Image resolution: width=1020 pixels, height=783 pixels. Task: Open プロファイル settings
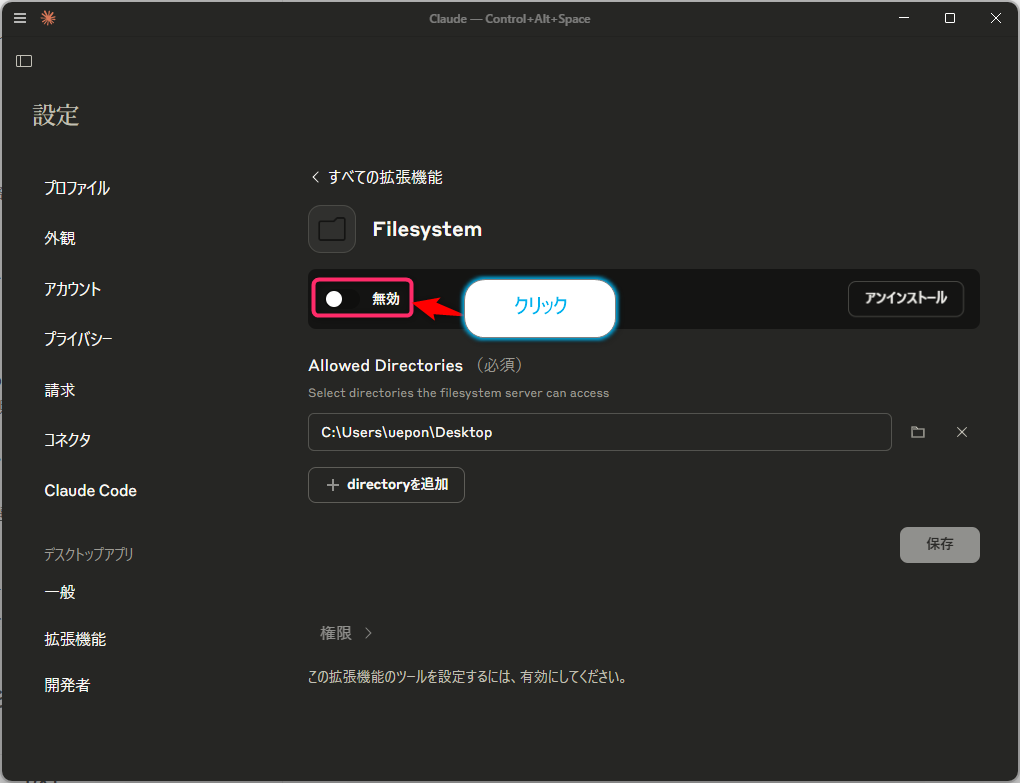pyautogui.click(x=77, y=188)
